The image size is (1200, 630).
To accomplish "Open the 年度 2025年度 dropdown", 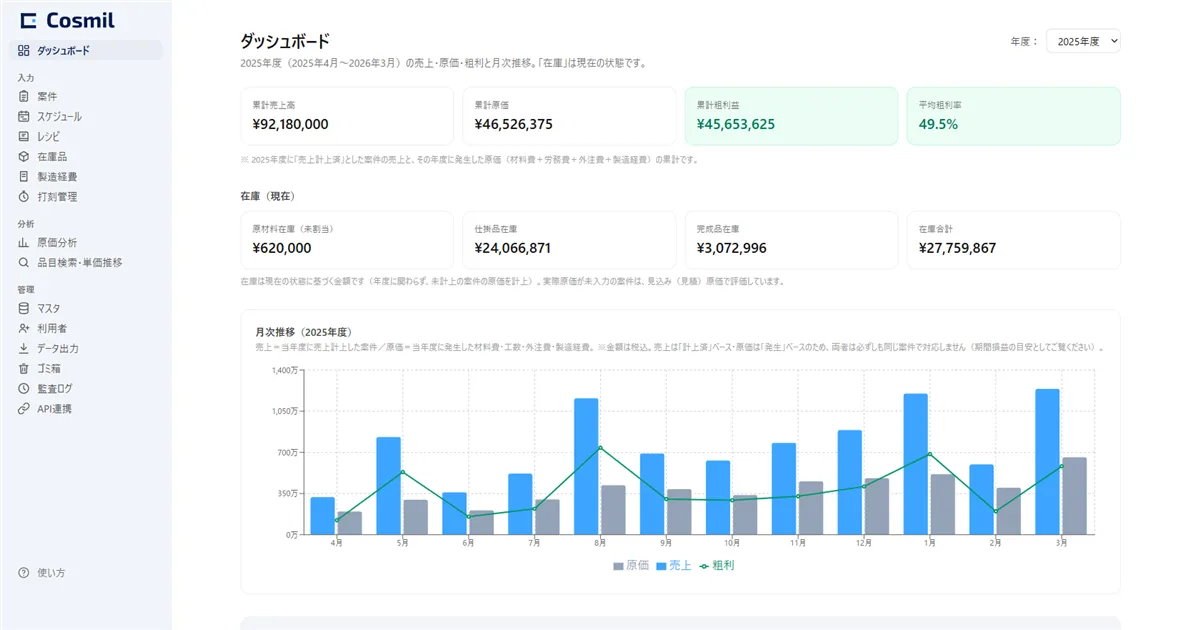I will click(x=1083, y=41).
